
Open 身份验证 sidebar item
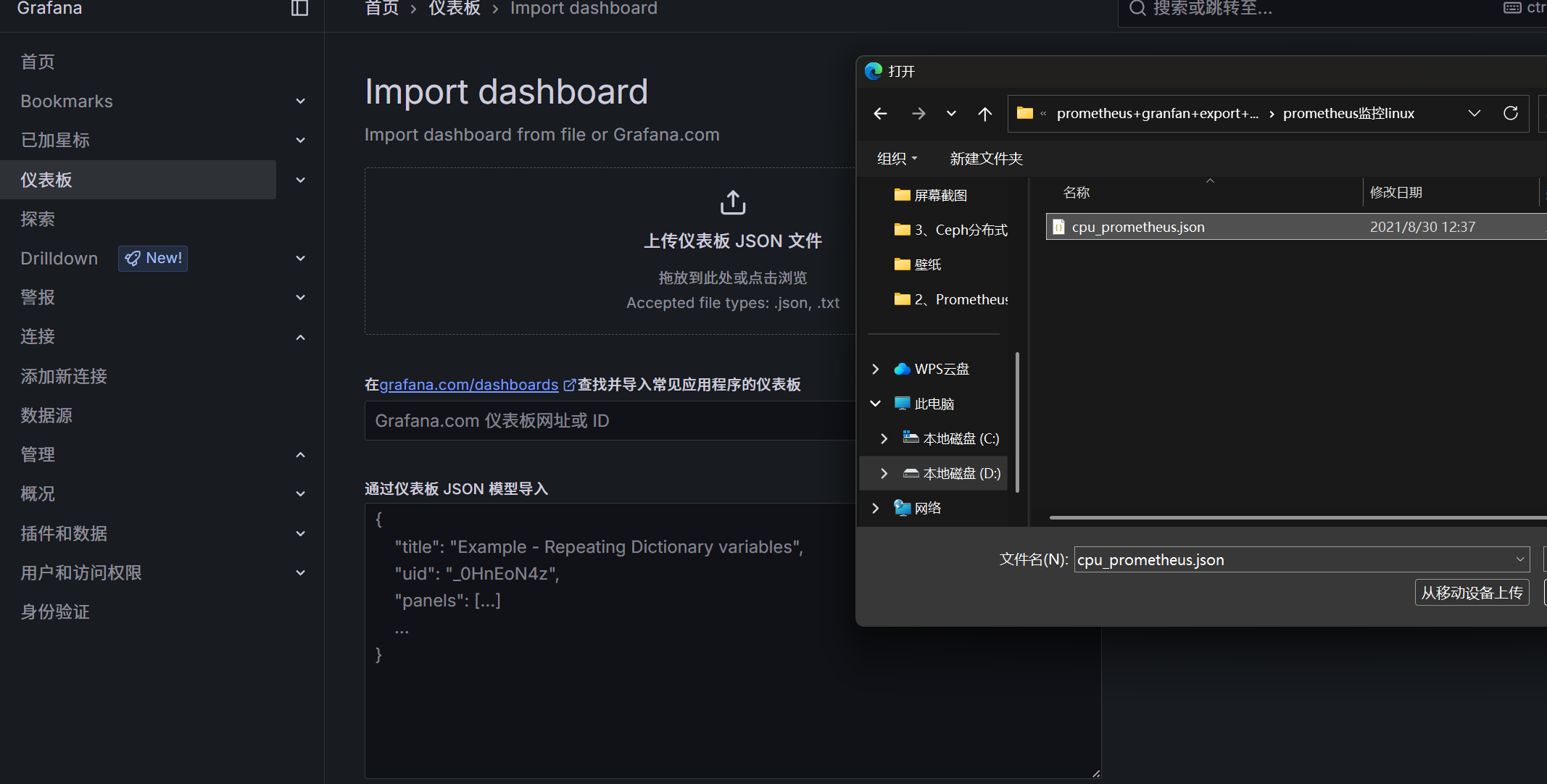tap(55, 612)
